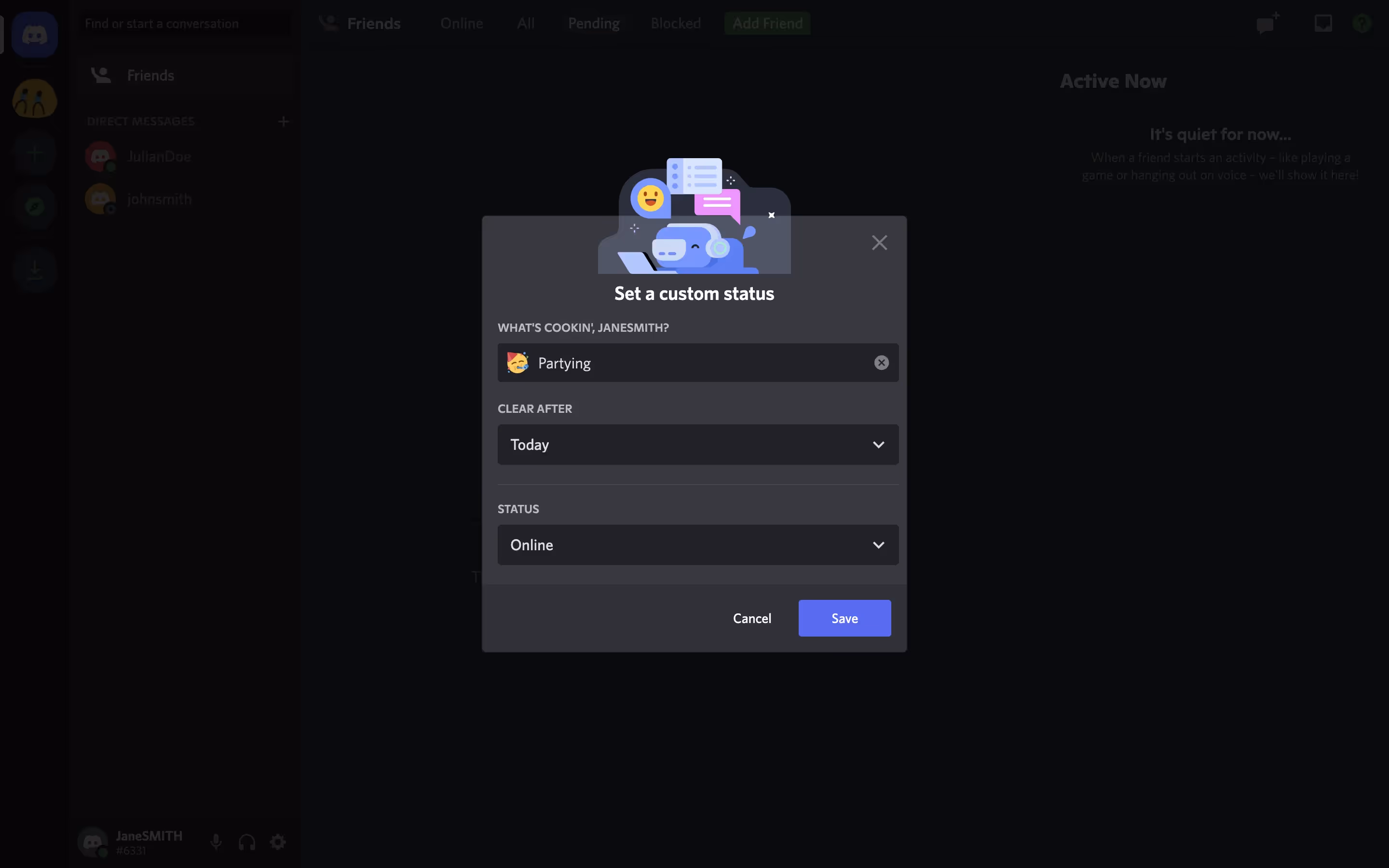
Task: Expand the Status Online dropdown
Action: [698, 545]
